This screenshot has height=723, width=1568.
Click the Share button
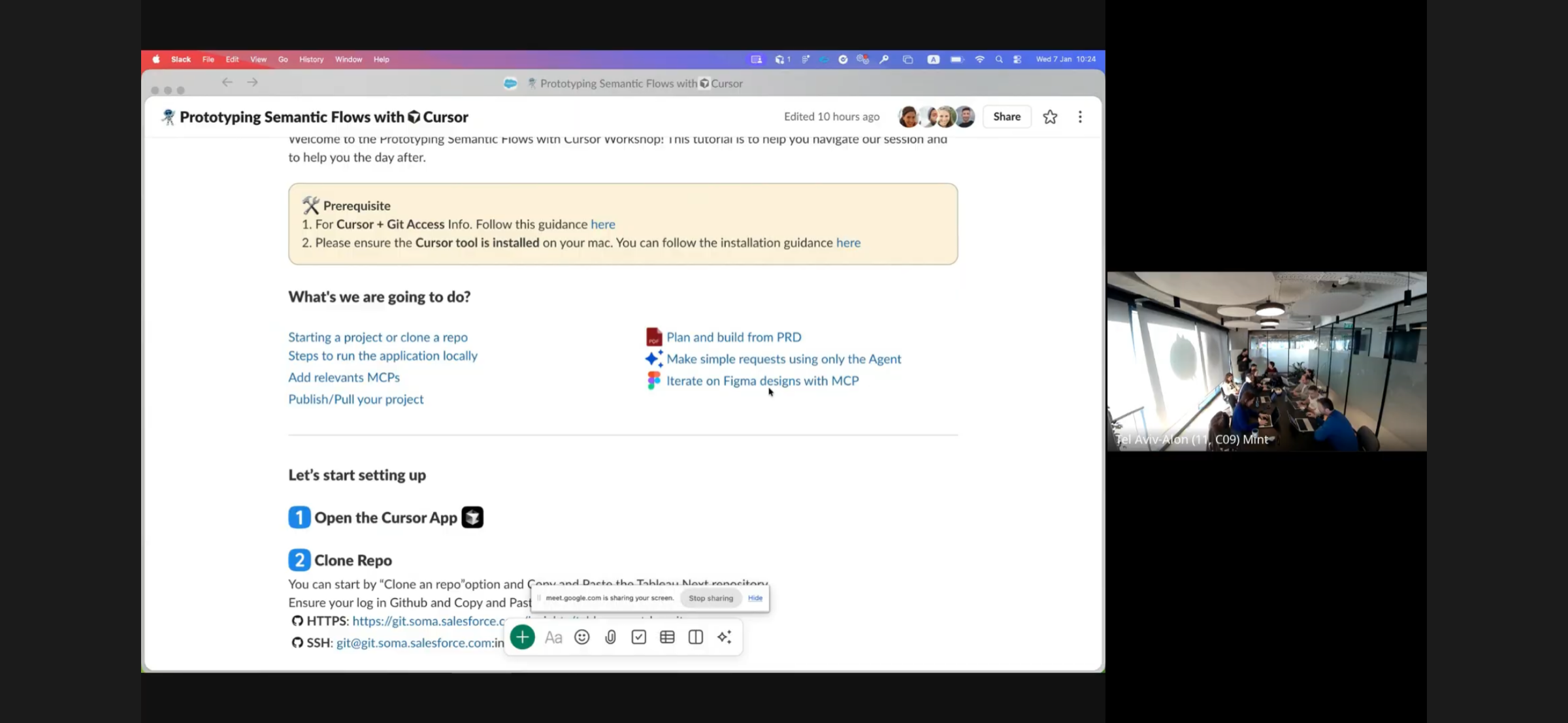tap(1007, 117)
